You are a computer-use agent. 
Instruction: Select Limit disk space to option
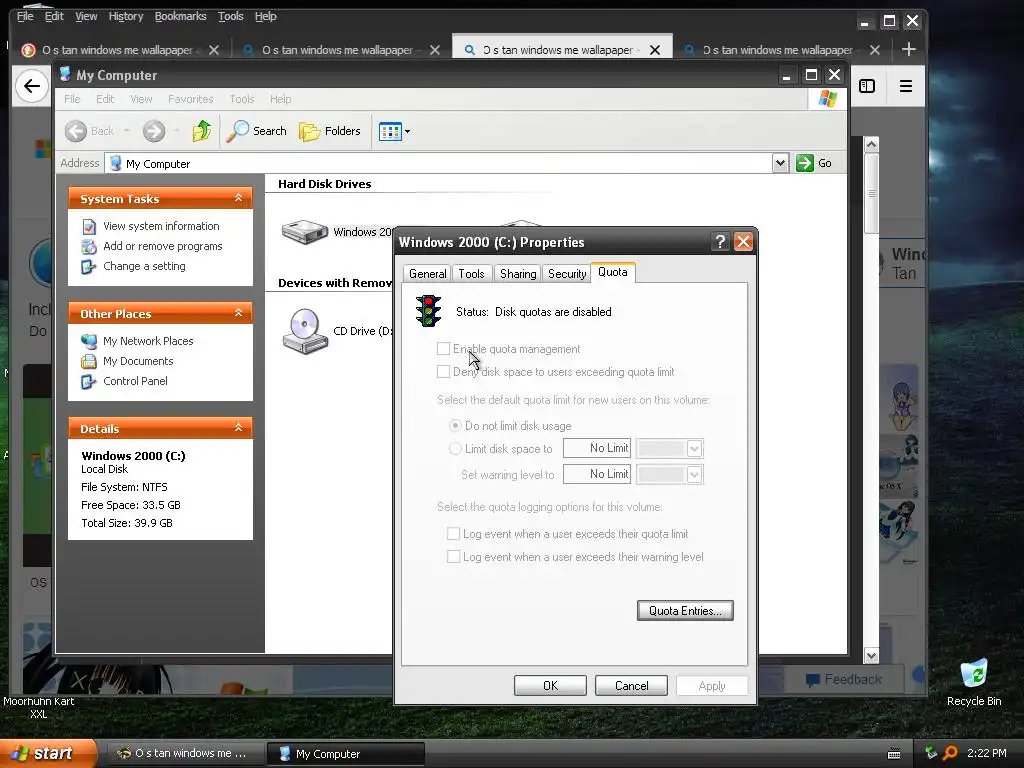(x=455, y=449)
